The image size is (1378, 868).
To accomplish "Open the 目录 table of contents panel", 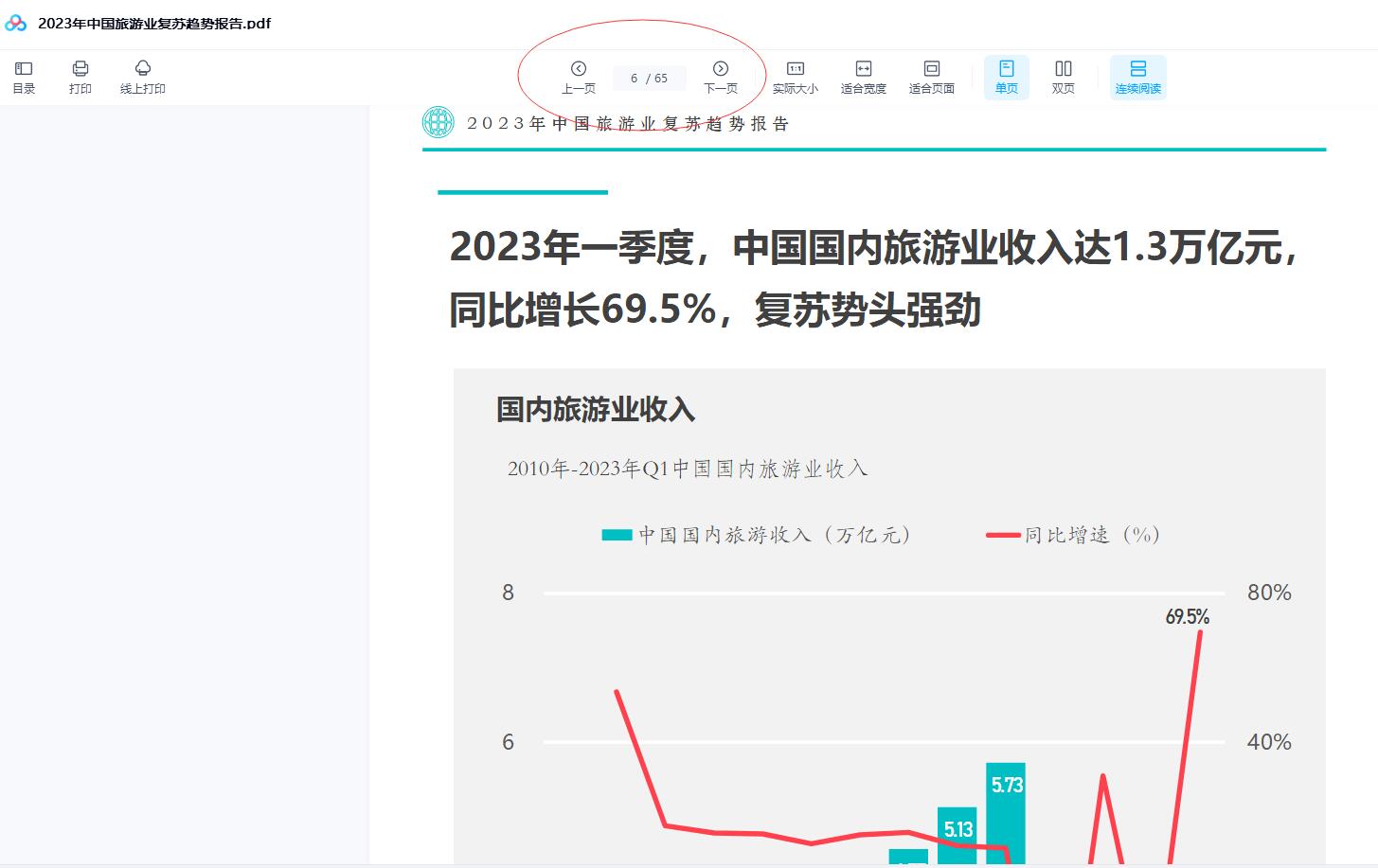I will pos(24,77).
